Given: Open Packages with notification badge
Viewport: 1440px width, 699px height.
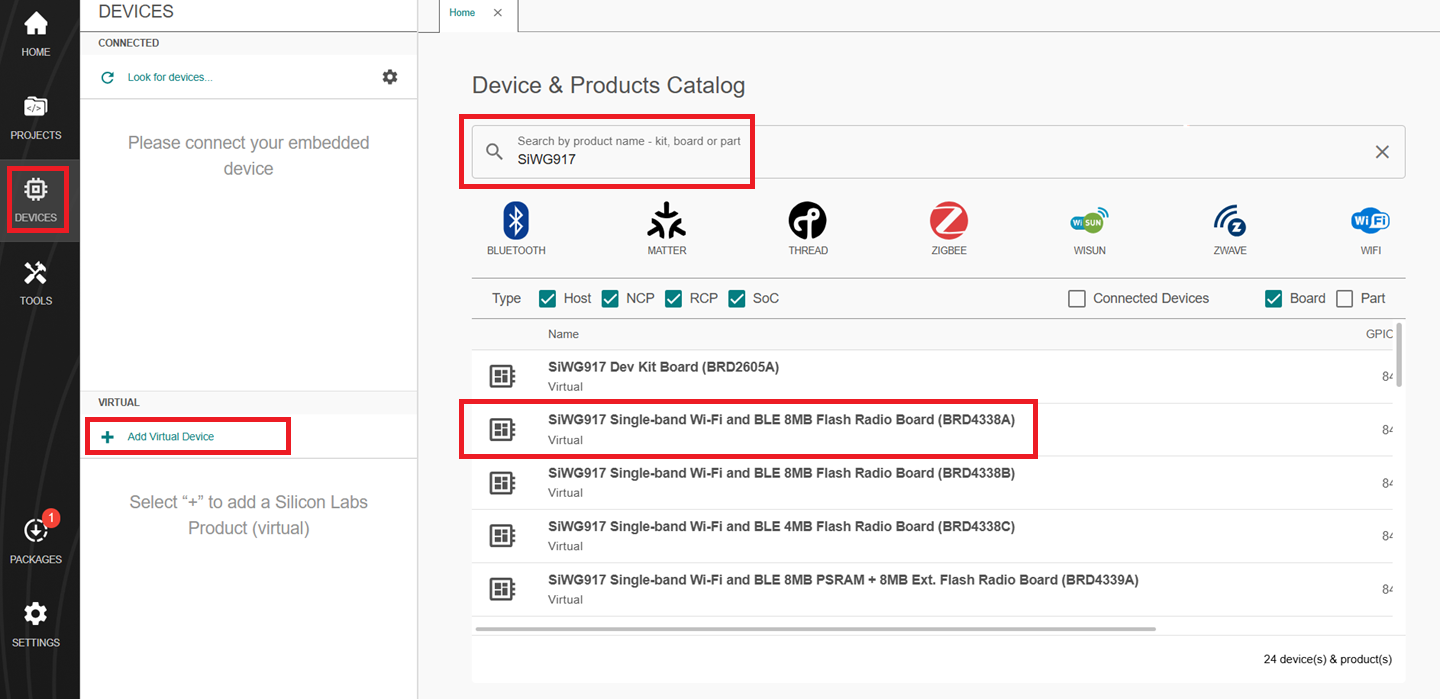Looking at the screenshot, I should [36, 541].
